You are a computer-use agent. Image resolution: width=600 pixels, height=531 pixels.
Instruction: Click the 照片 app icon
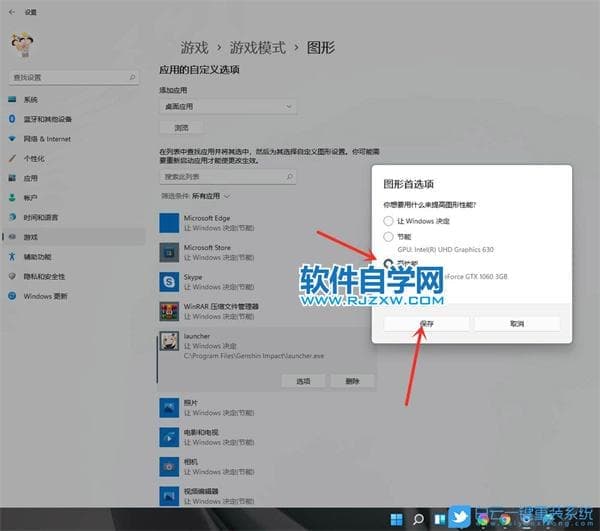(x=169, y=407)
